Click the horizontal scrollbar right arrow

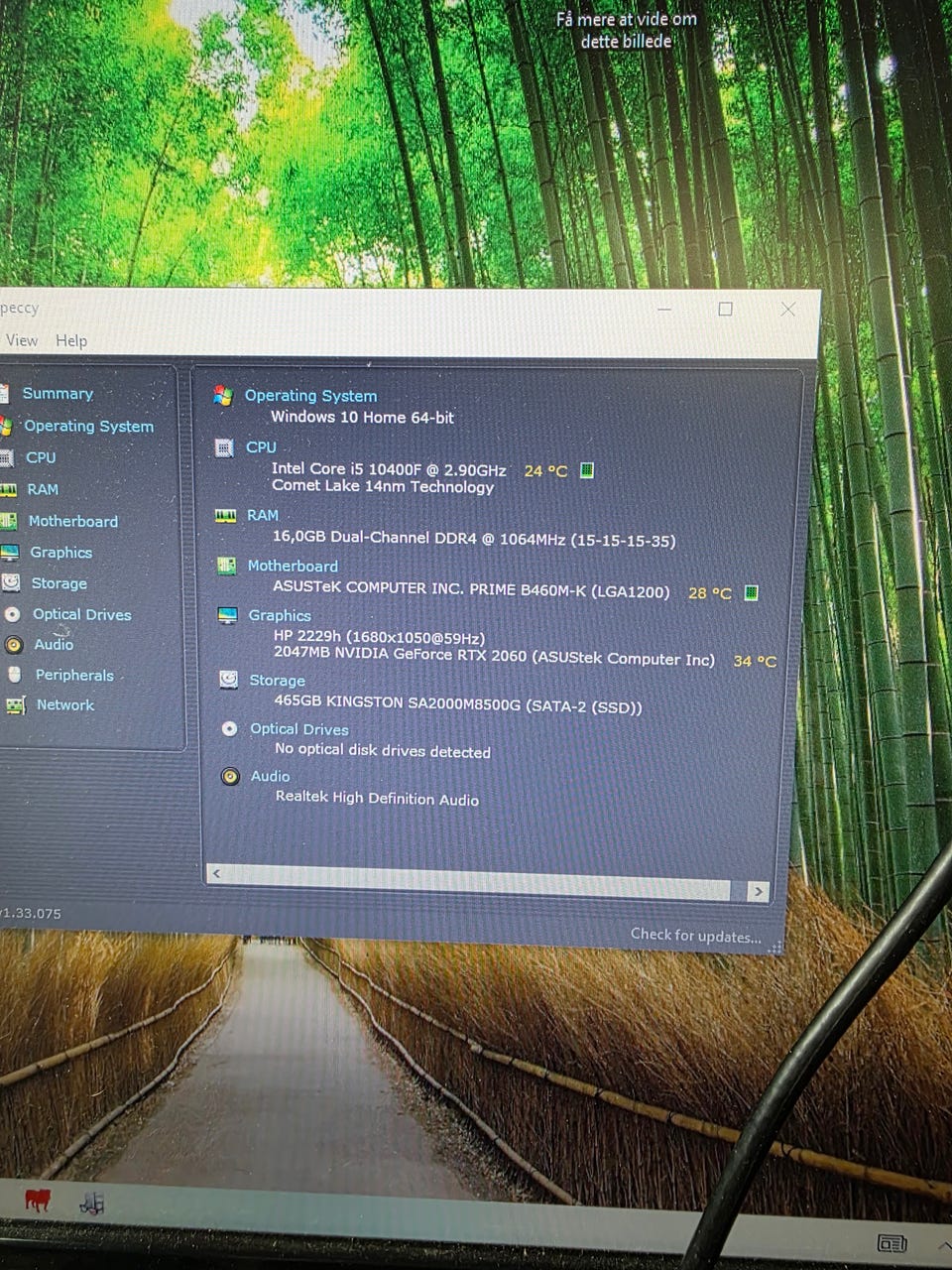(759, 891)
